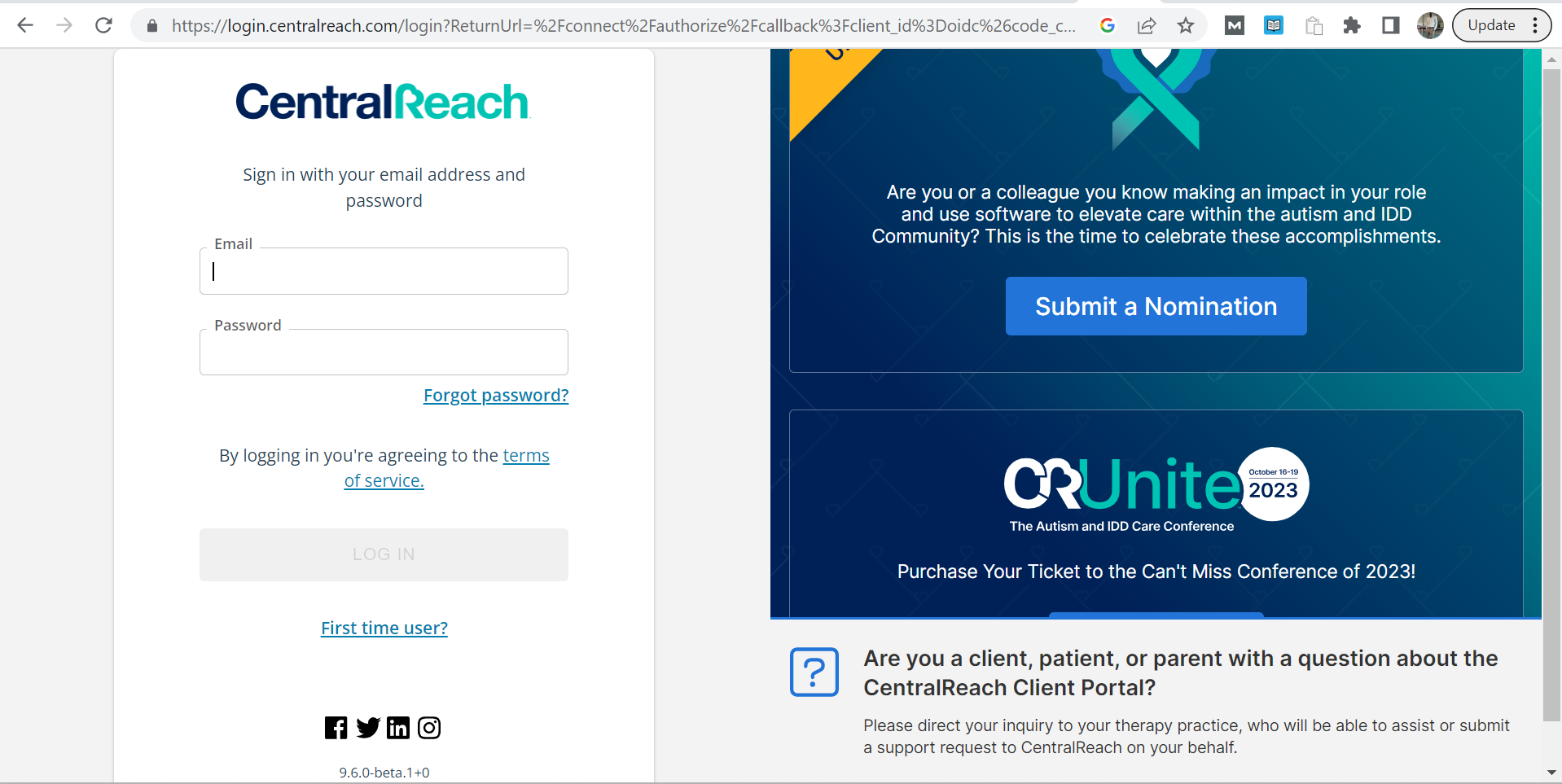This screenshot has height=784, width=1562.
Task: Open CentralReach LinkedIn icon
Action: (x=398, y=728)
